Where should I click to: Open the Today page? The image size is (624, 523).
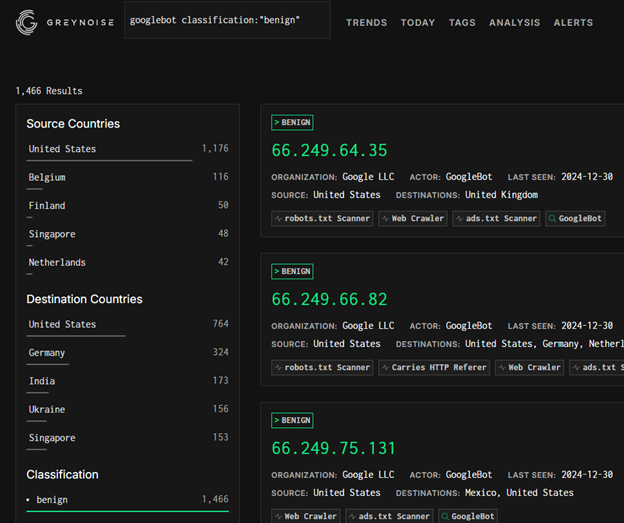click(417, 23)
